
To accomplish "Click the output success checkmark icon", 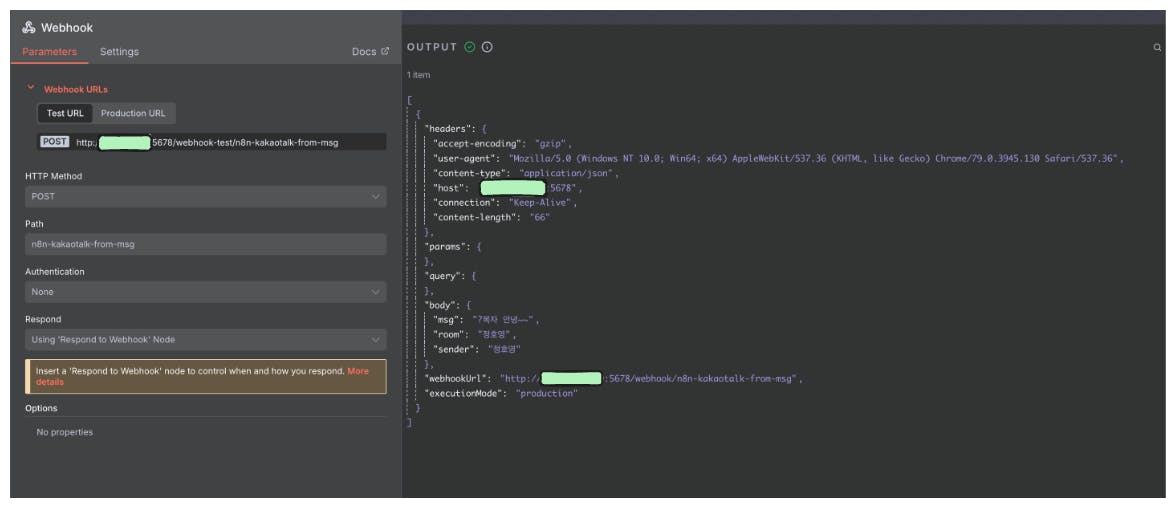I will tap(470, 47).
